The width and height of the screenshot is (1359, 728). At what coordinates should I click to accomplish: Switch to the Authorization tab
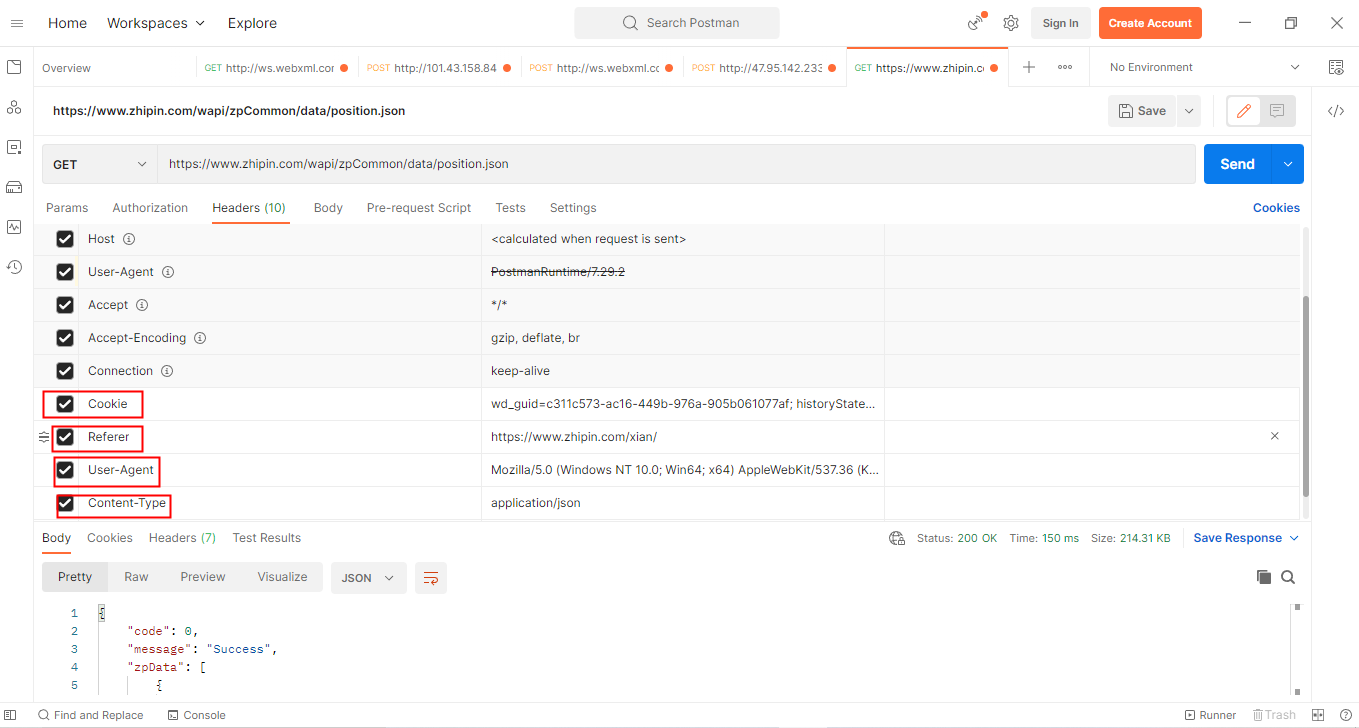[x=150, y=208]
